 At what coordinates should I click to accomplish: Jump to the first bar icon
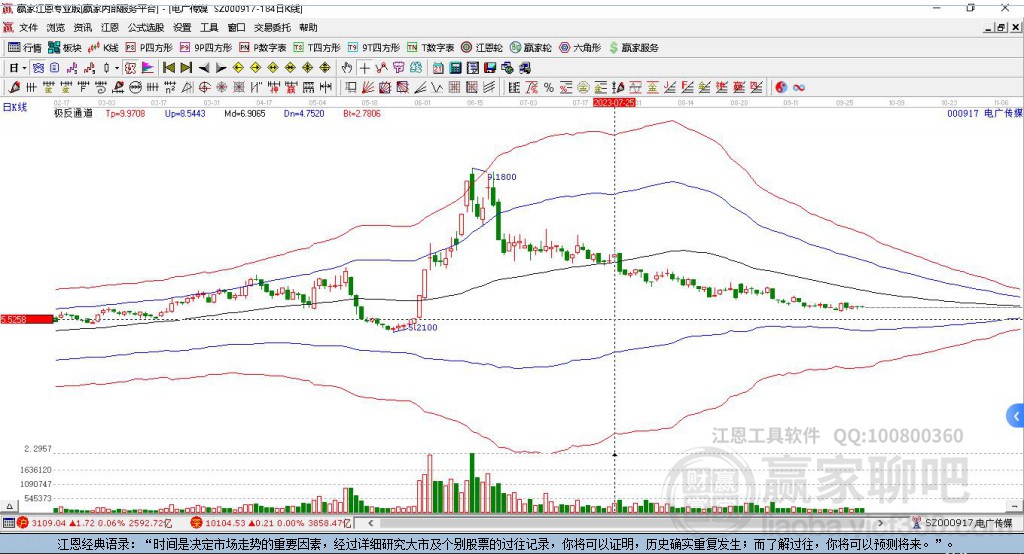pos(168,68)
